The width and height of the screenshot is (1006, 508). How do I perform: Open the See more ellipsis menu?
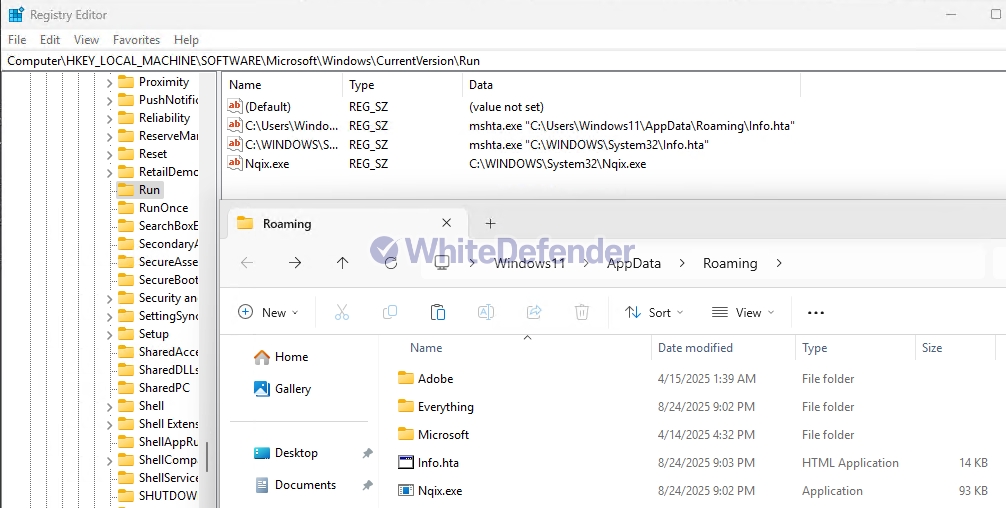[815, 312]
